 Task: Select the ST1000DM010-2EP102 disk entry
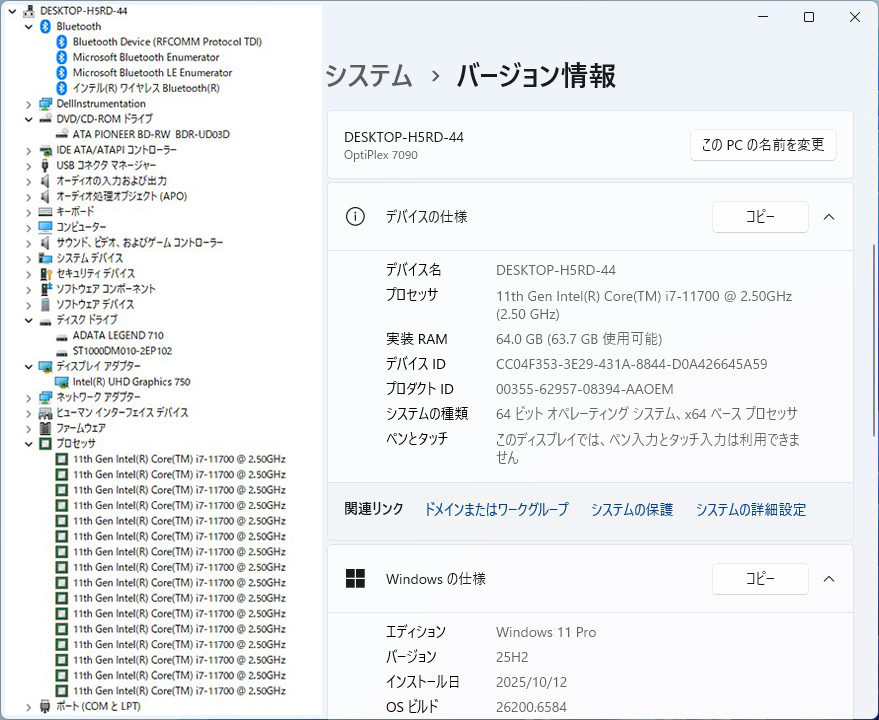click(122, 351)
